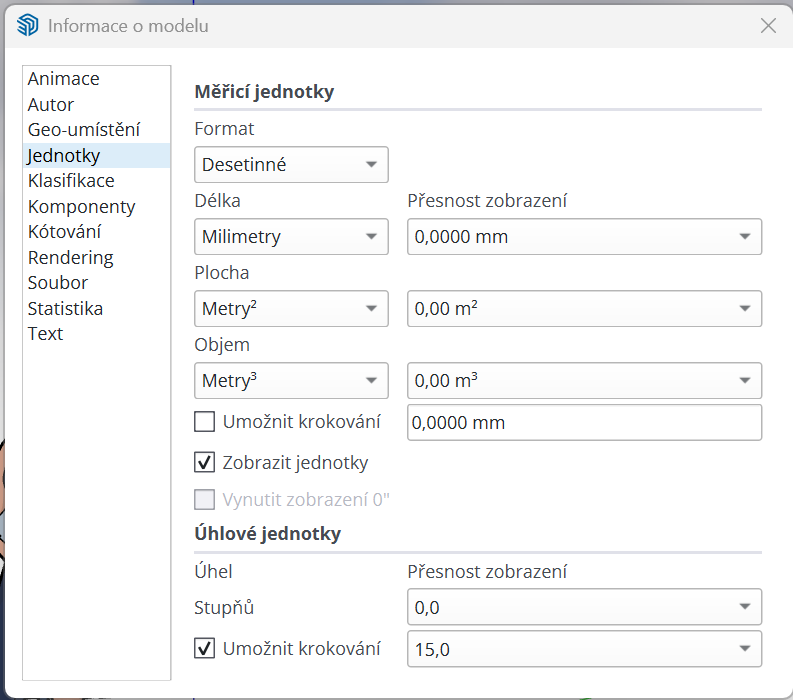Image resolution: width=793 pixels, height=700 pixels.
Task: Open the Animace settings page
Action: (63, 79)
